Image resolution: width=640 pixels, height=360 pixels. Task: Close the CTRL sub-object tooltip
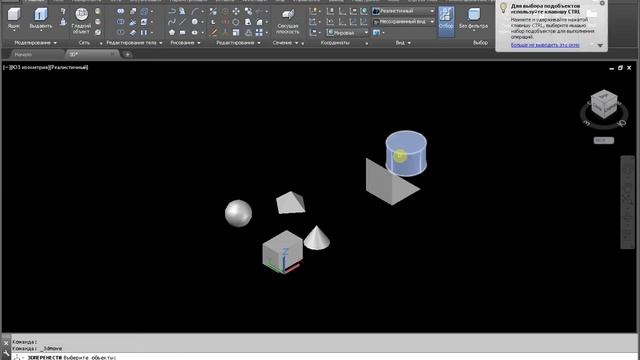(x=602, y=3)
